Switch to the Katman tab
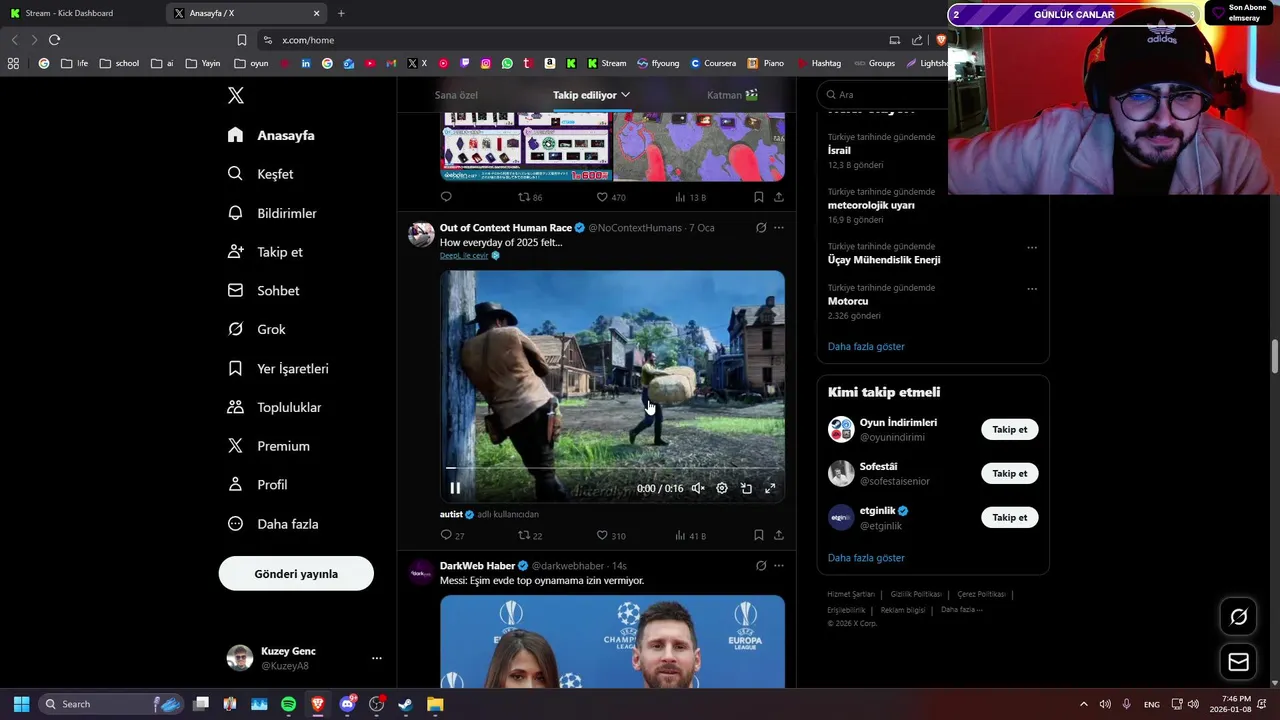 coord(732,95)
